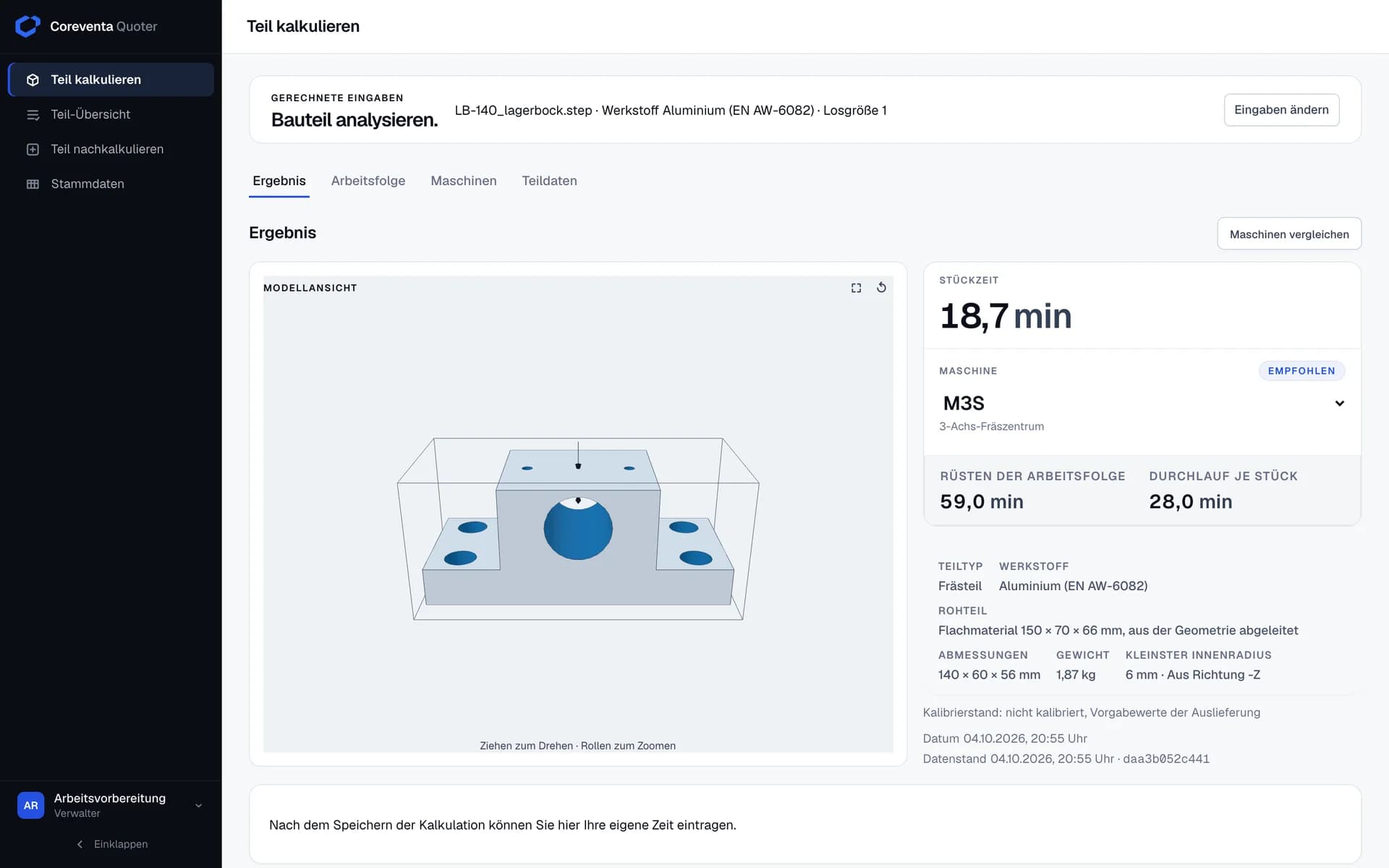Click the Datum 04.10.2026, 20:55 Uhr line

1005,739
